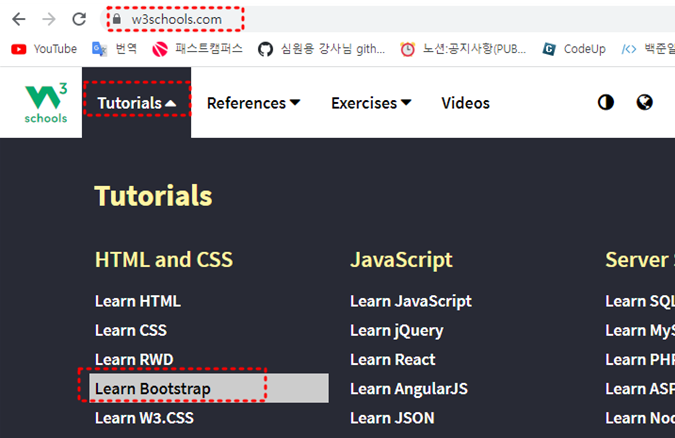Select Learn Bootstrap

209,388
